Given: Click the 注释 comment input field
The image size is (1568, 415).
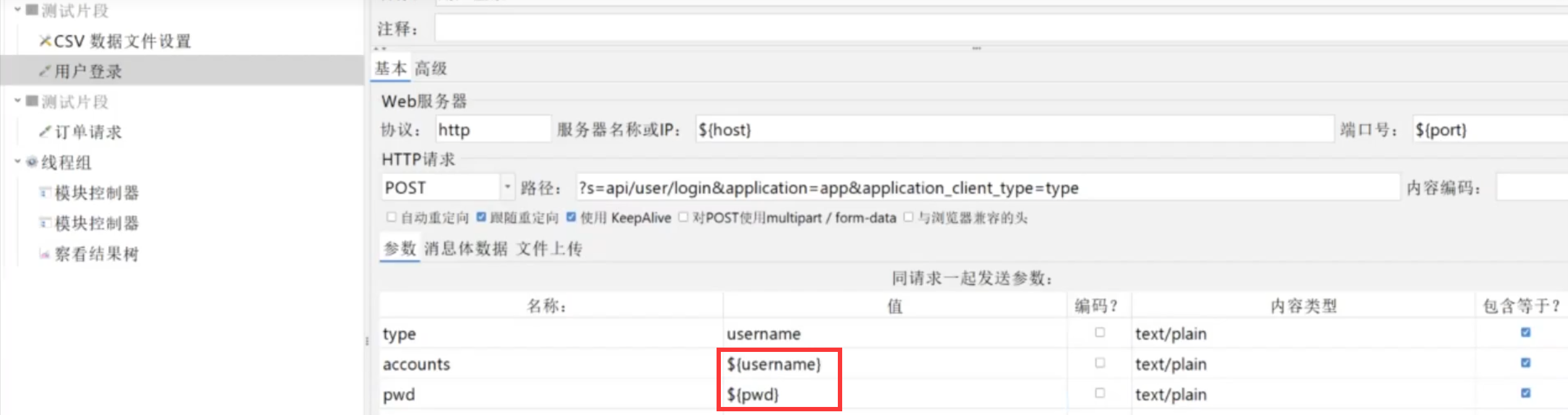Looking at the screenshot, I should (x=1001, y=28).
